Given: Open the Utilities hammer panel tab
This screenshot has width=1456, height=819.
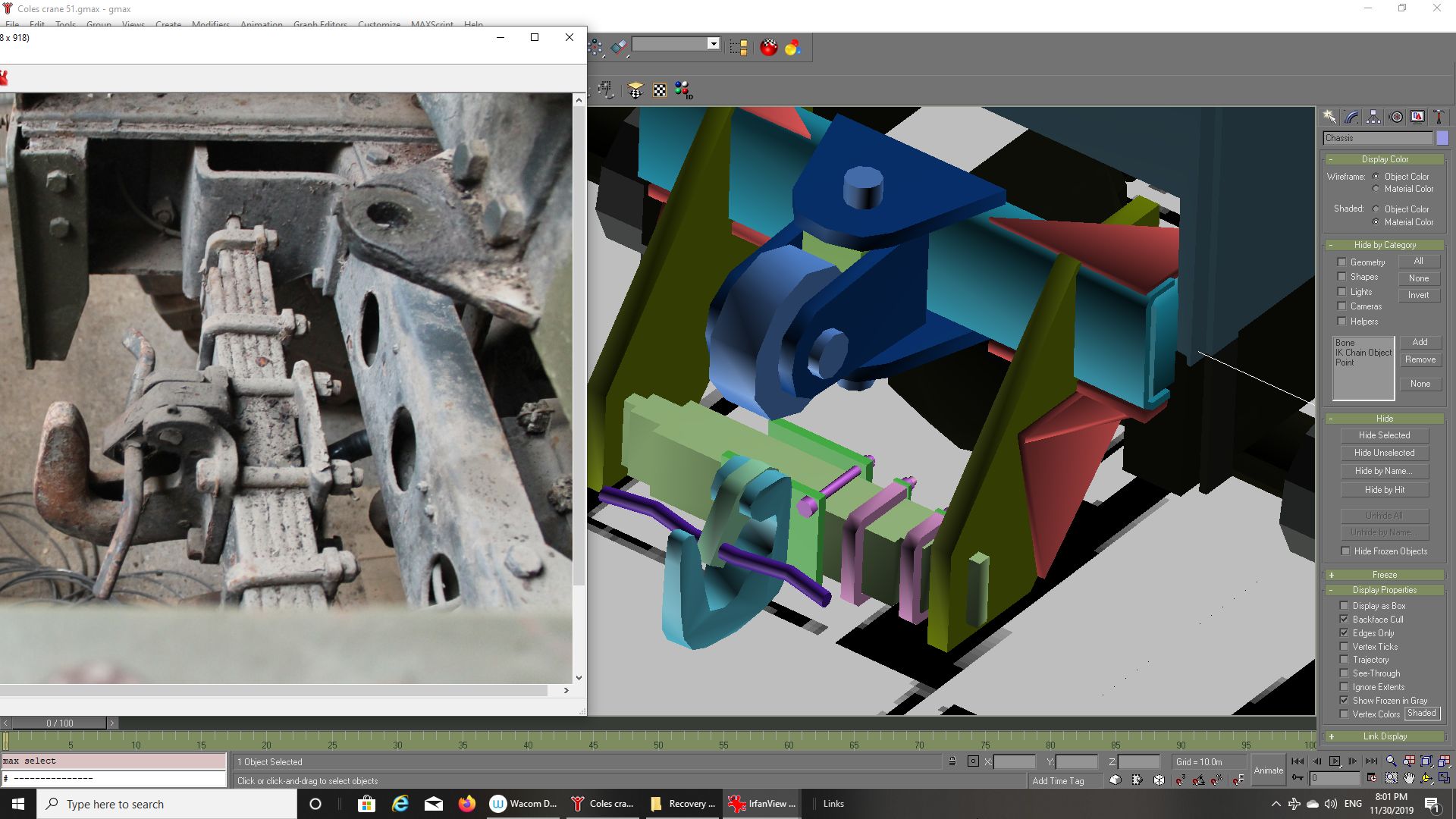Looking at the screenshot, I should 1439,117.
